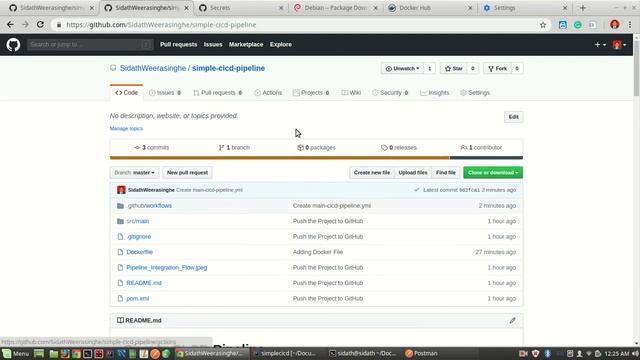Click New pull request button
The width and height of the screenshot is (640, 360).
point(187,173)
